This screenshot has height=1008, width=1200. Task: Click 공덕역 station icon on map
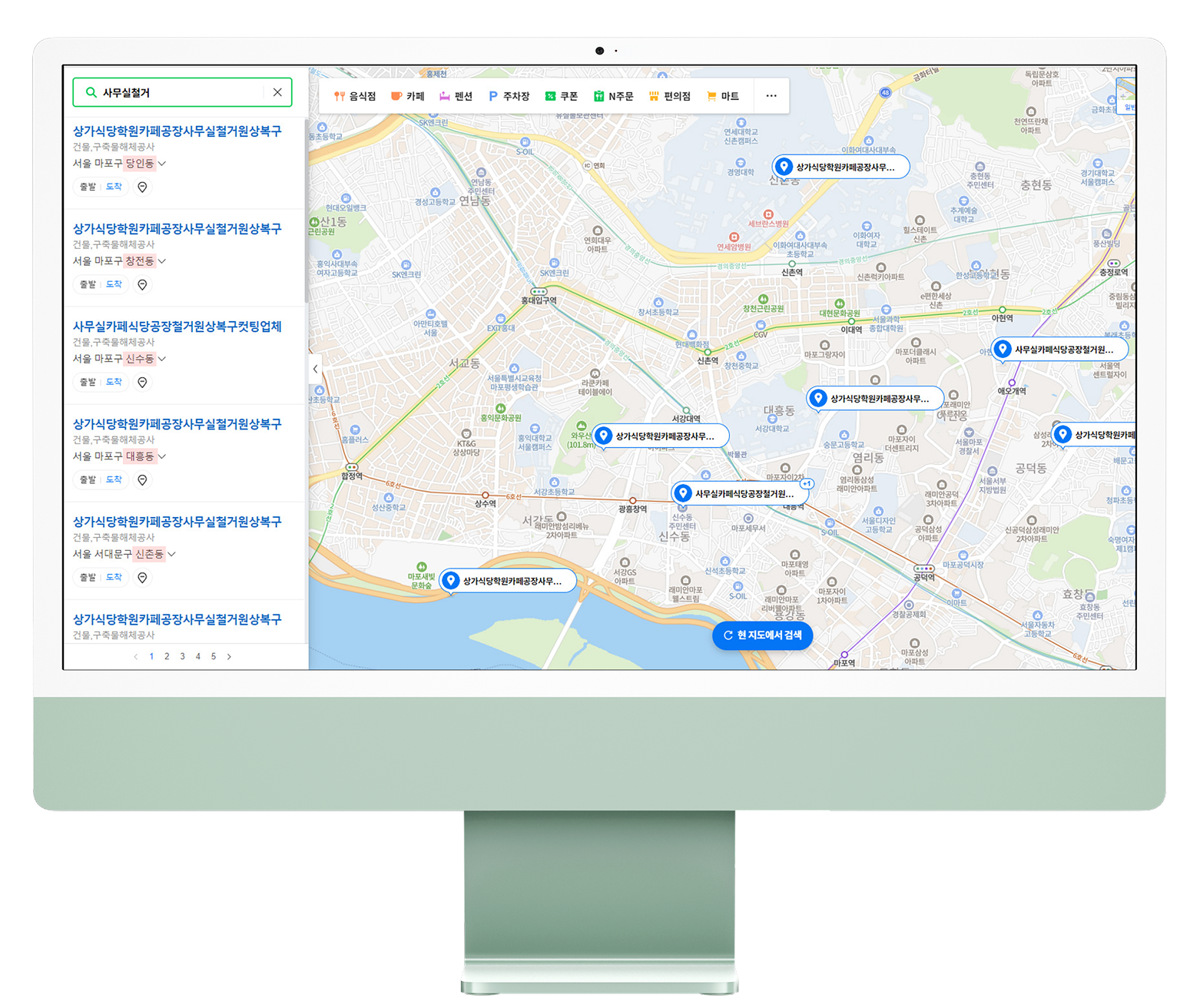coord(924,569)
